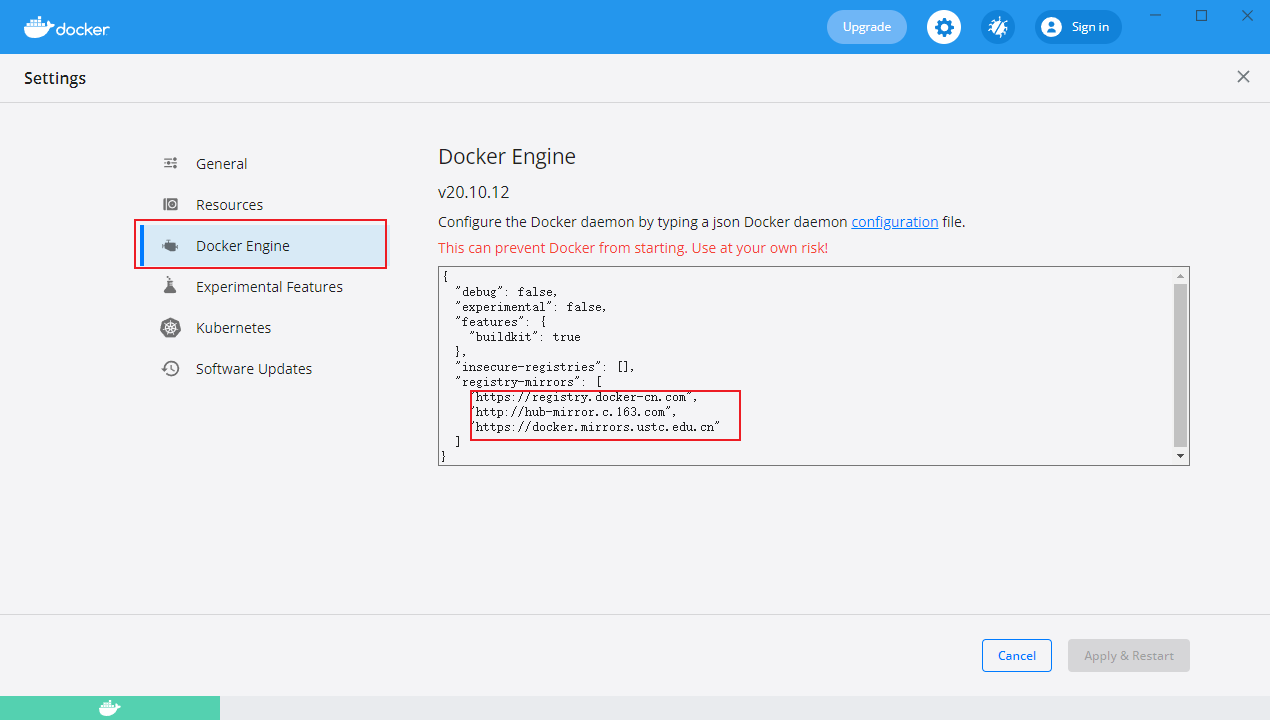Click the "experimental": false line
Viewport: 1270px width, 720px height.
(x=531, y=307)
